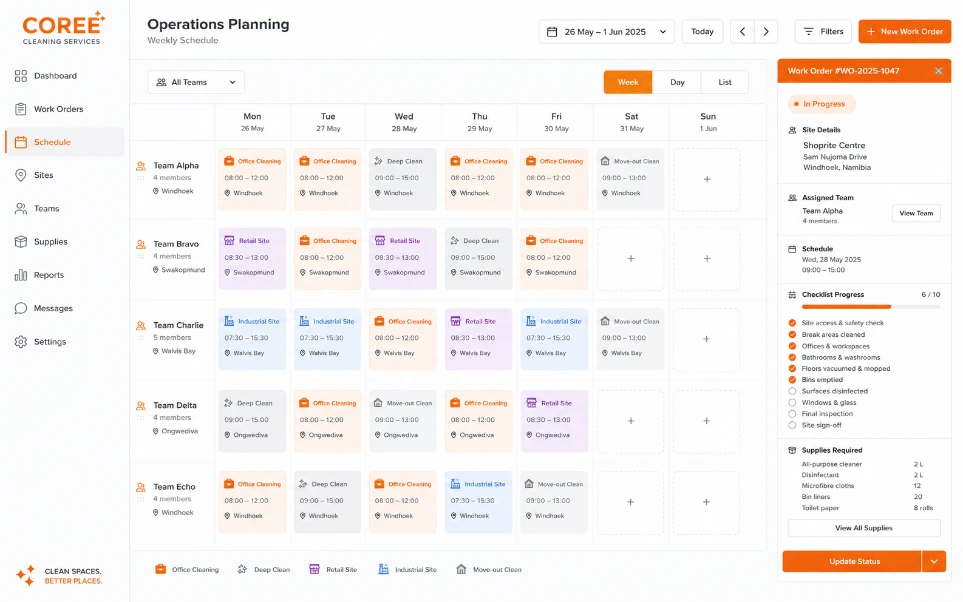
Task: Open the Filters button
Action: point(823,31)
